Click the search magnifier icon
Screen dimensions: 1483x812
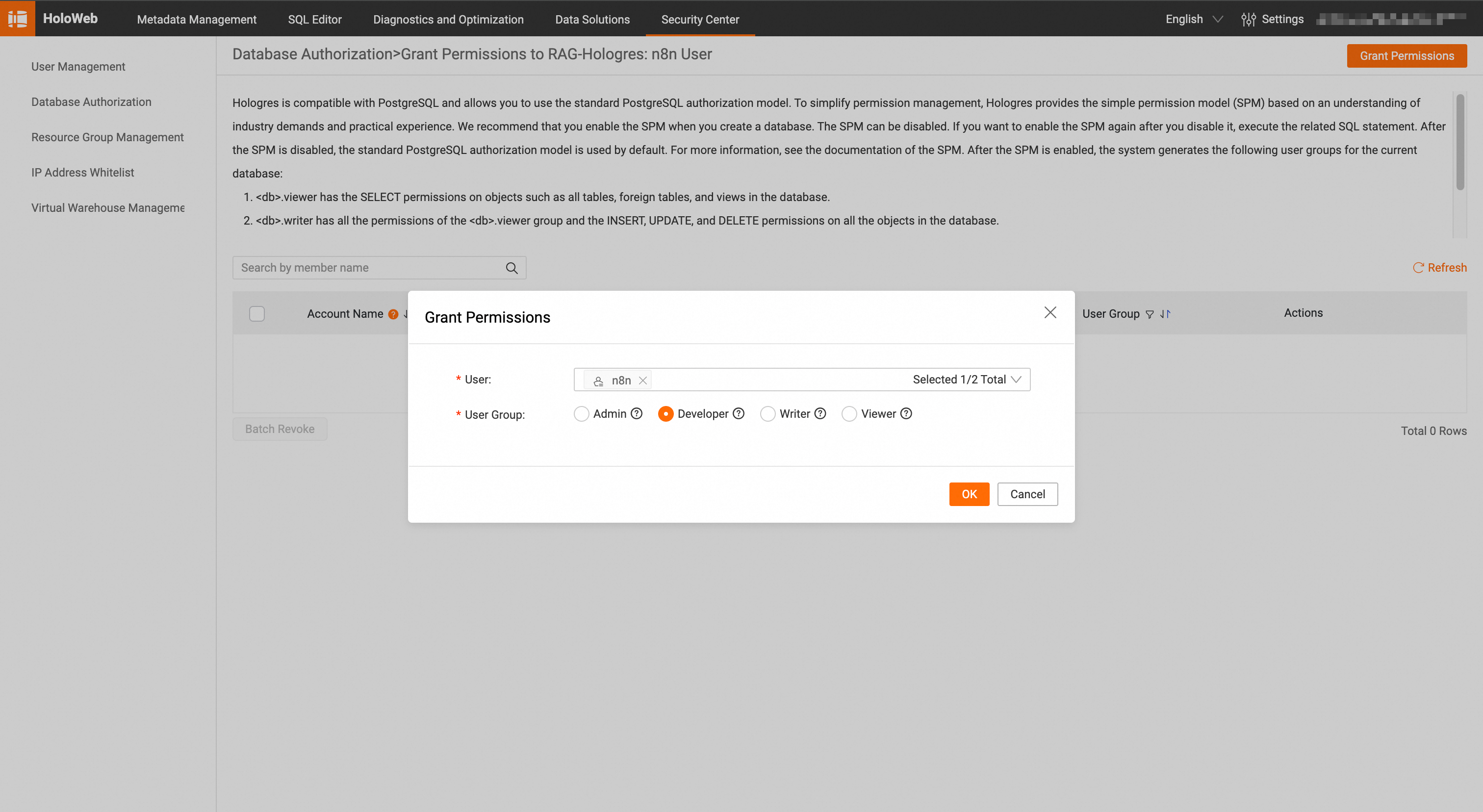coord(511,268)
